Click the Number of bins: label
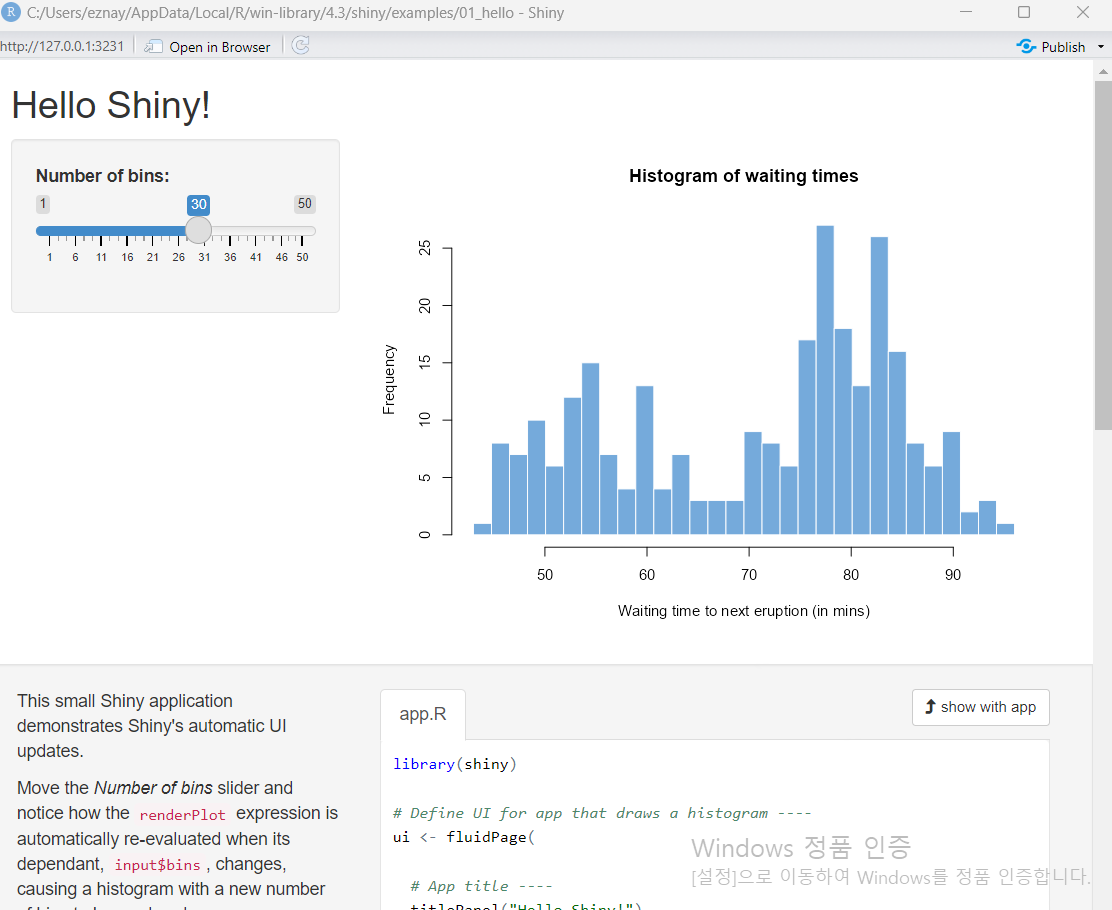The width and height of the screenshot is (1112, 910). tap(103, 176)
